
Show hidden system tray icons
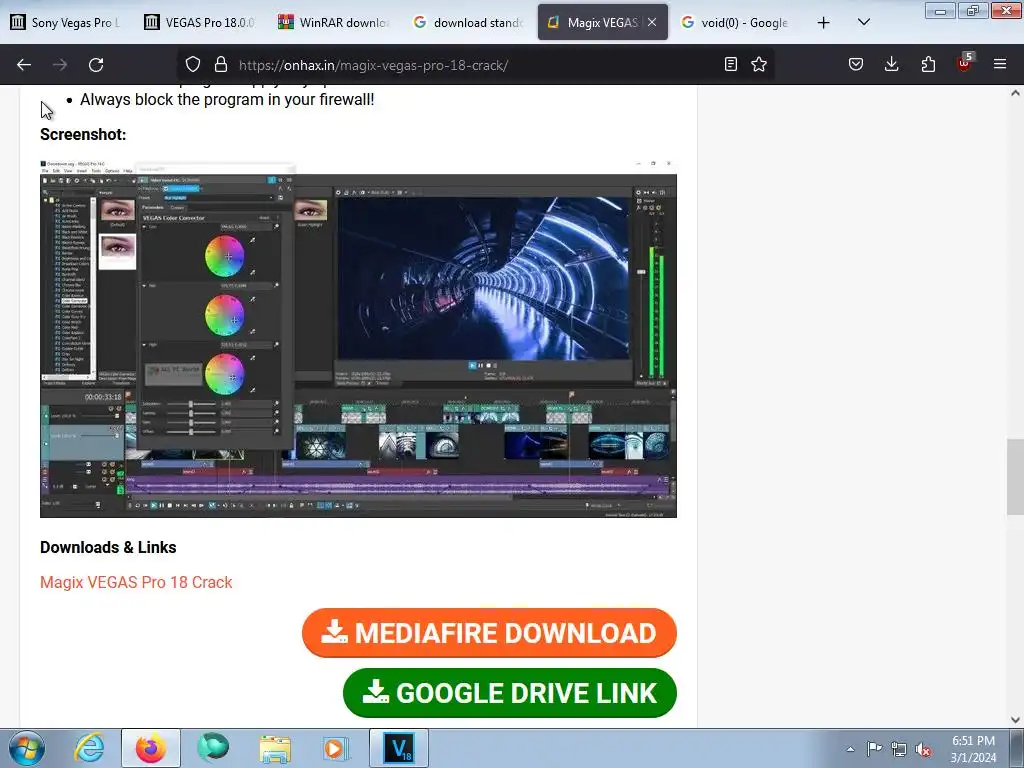(x=850, y=749)
